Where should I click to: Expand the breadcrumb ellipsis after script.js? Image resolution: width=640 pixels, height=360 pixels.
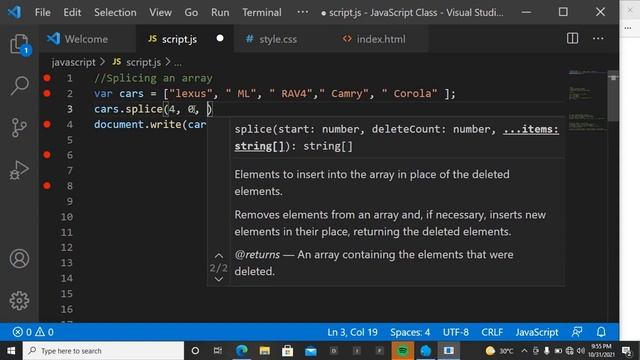coord(178,62)
